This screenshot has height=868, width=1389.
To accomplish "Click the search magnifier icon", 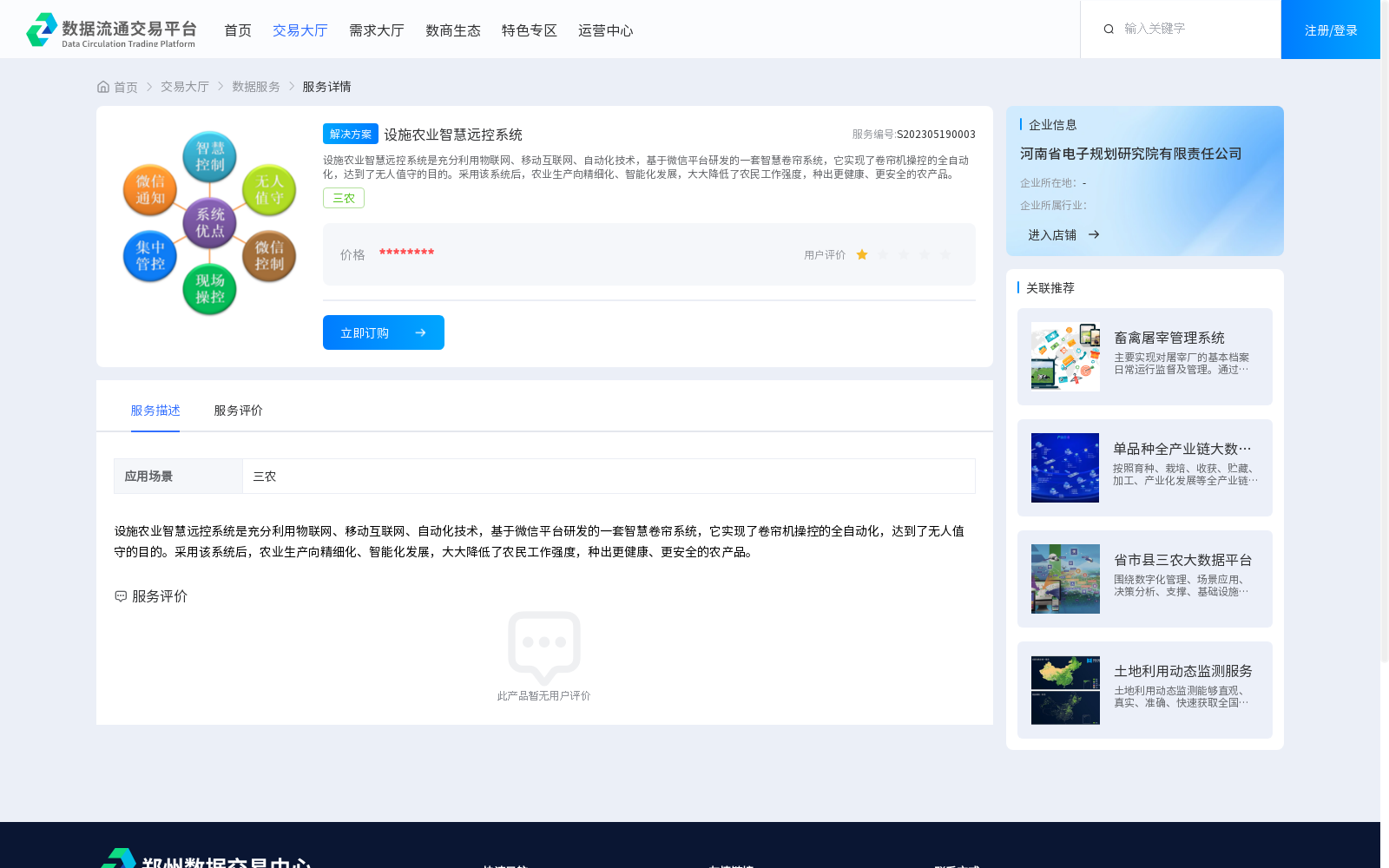I will click(1109, 30).
